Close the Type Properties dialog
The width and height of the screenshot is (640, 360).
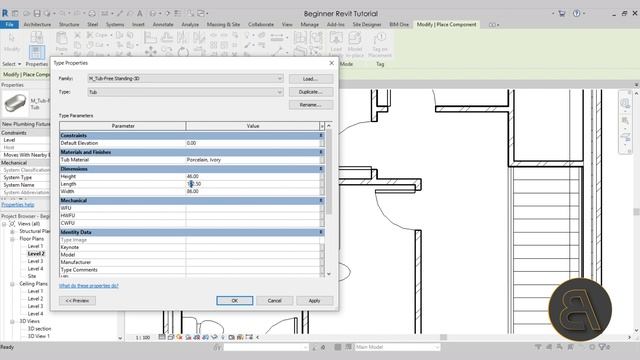click(x=331, y=63)
